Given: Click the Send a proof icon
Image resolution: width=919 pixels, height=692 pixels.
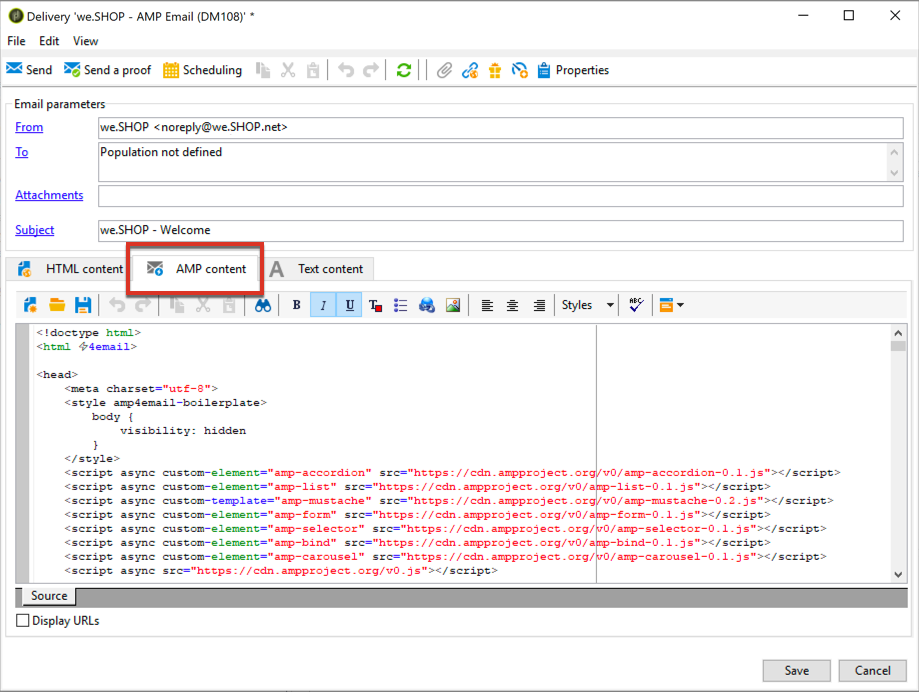Looking at the screenshot, I should coord(72,69).
